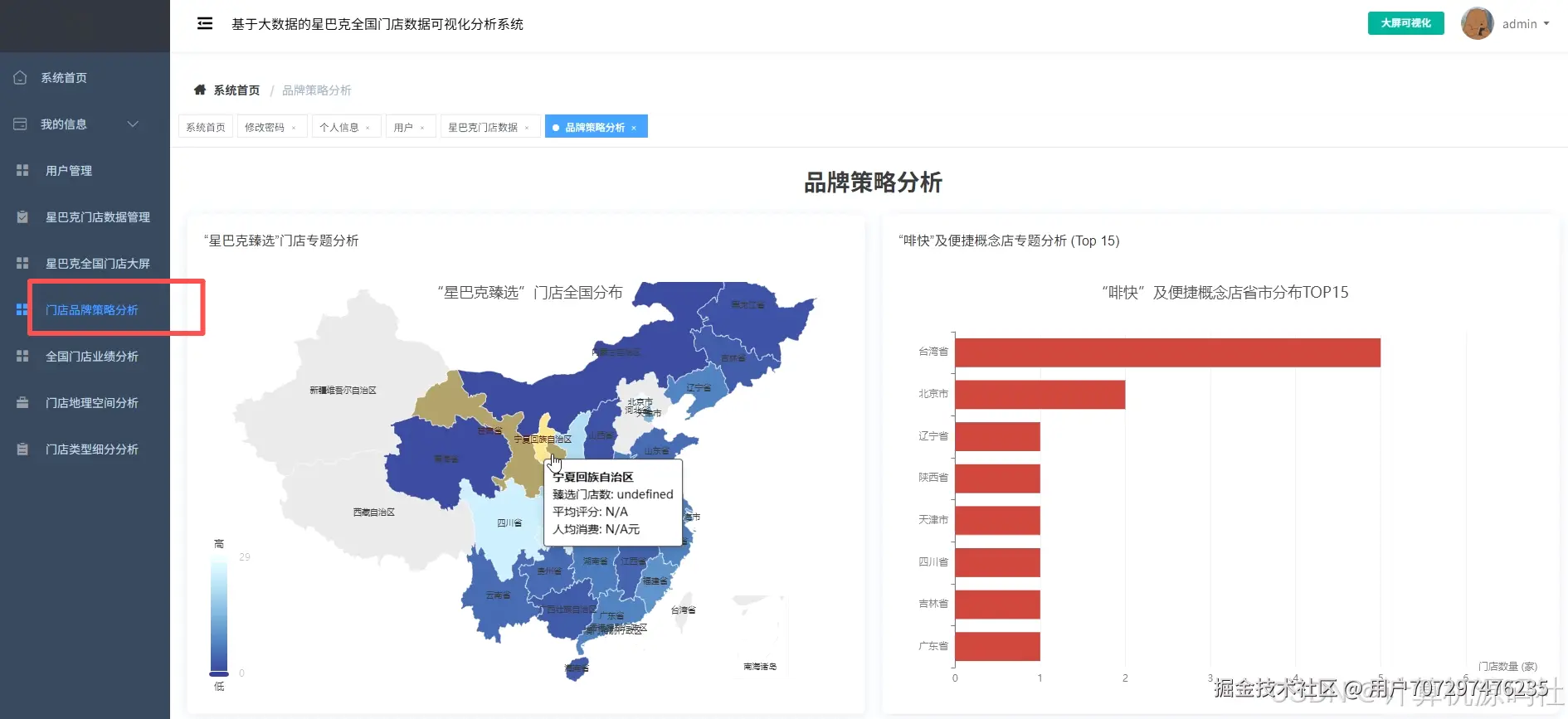Image resolution: width=1568 pixels, height=719 pixels.
Task: Open 星巴克全国门店大屏 menu item
Action: click(85, 263)
